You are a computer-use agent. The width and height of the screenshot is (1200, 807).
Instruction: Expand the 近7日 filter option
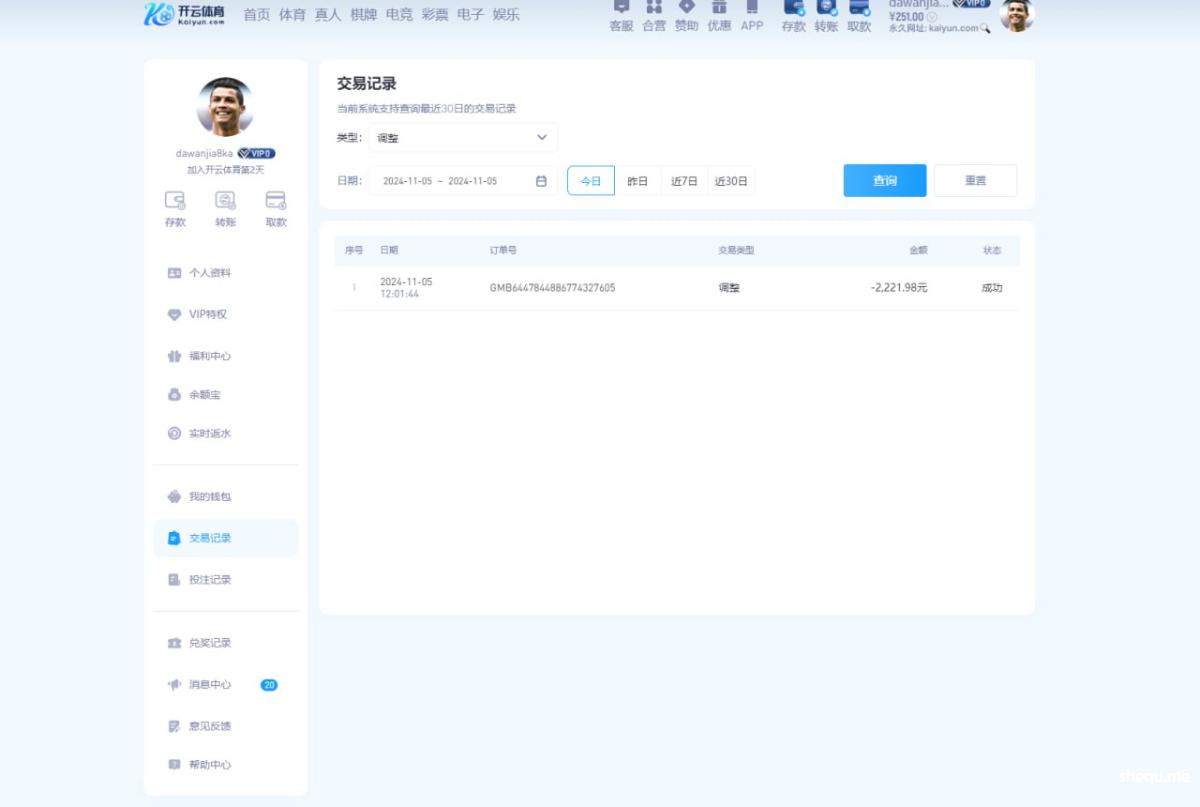coord(684,180)
